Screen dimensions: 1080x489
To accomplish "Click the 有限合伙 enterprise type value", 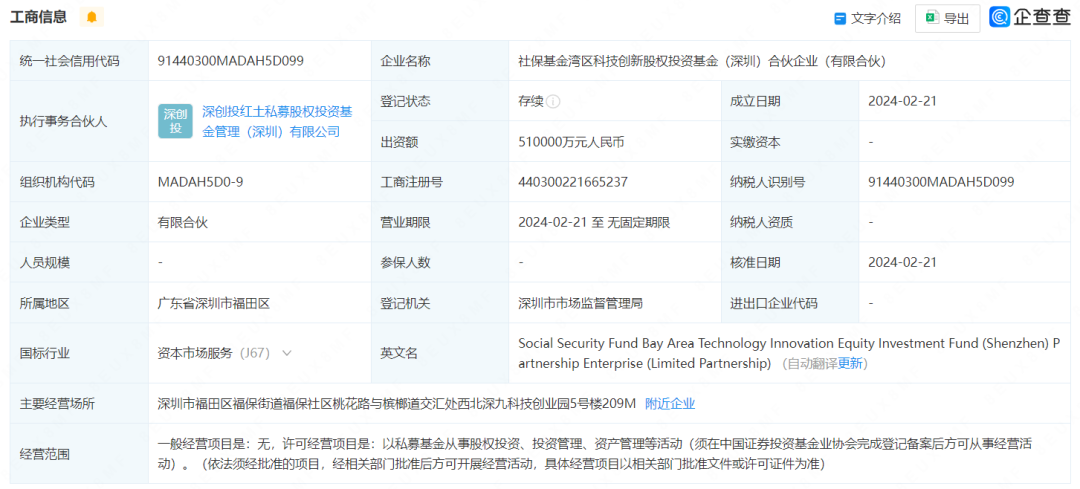I will coord(183,222).
